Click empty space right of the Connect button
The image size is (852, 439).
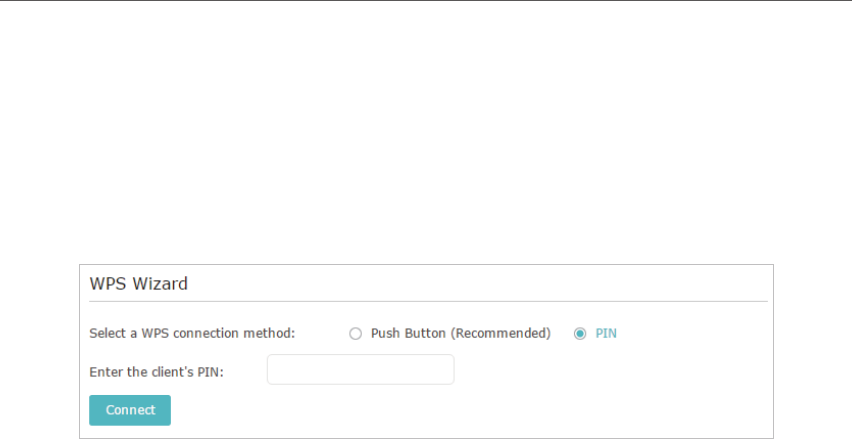pos(435,410)
